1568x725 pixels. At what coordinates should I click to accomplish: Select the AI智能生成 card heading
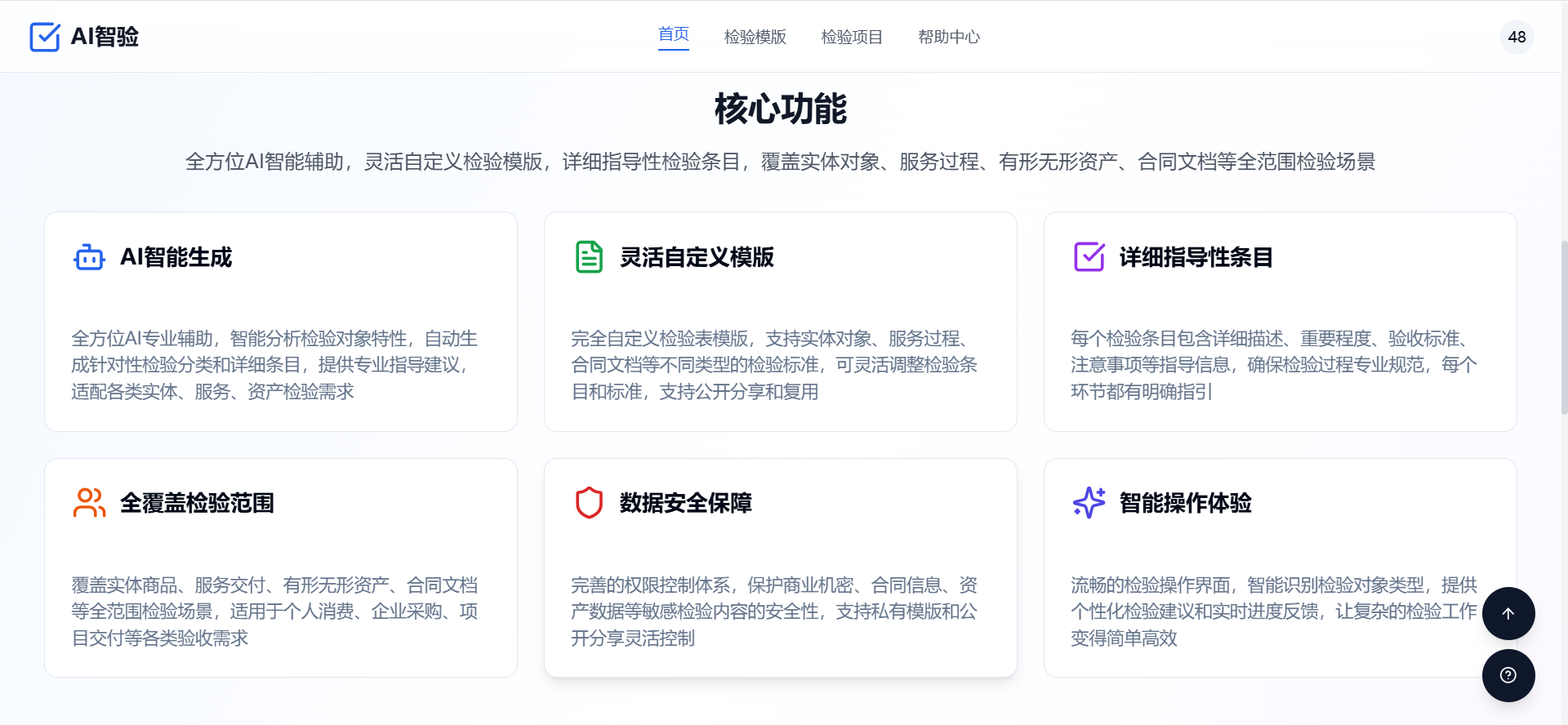click(176, 257)
